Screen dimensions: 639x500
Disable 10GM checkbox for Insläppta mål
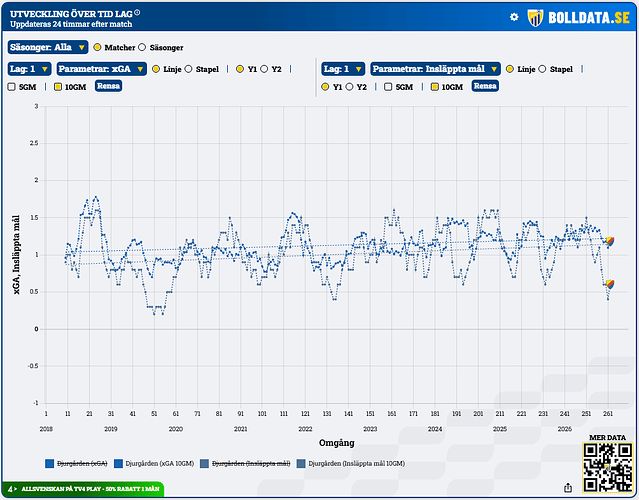click(435, 87)
